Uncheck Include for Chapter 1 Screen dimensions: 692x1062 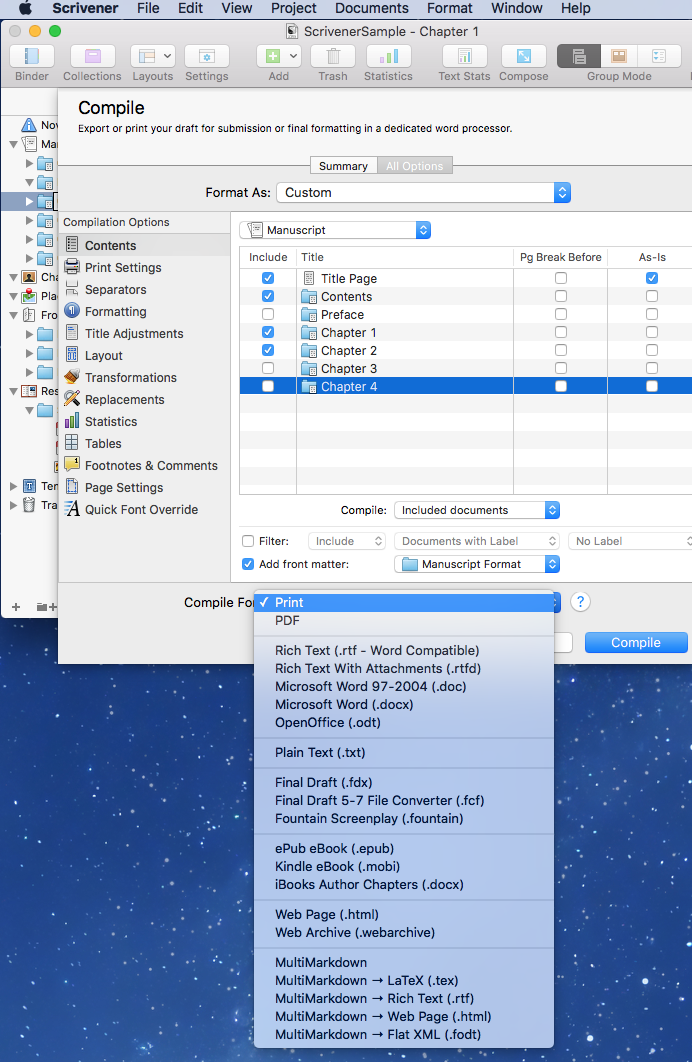[x=268, y=332]
